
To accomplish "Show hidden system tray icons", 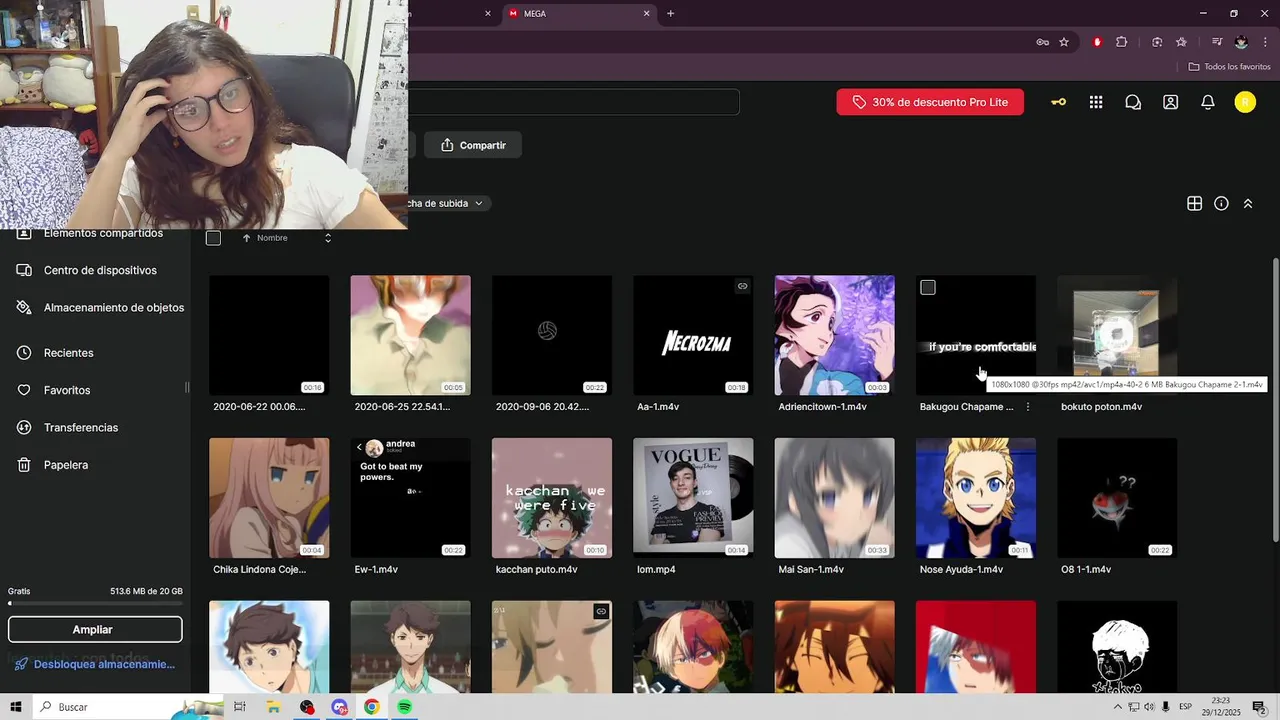I will pos(1116,707).
